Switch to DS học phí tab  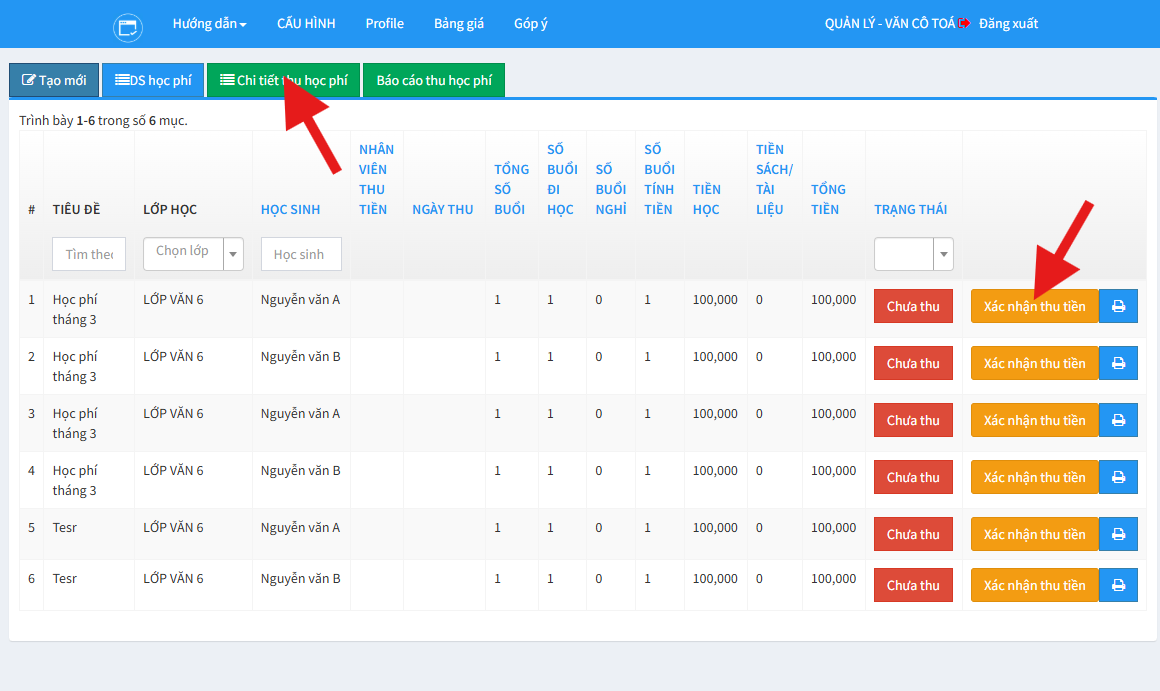tap(153, 80)
